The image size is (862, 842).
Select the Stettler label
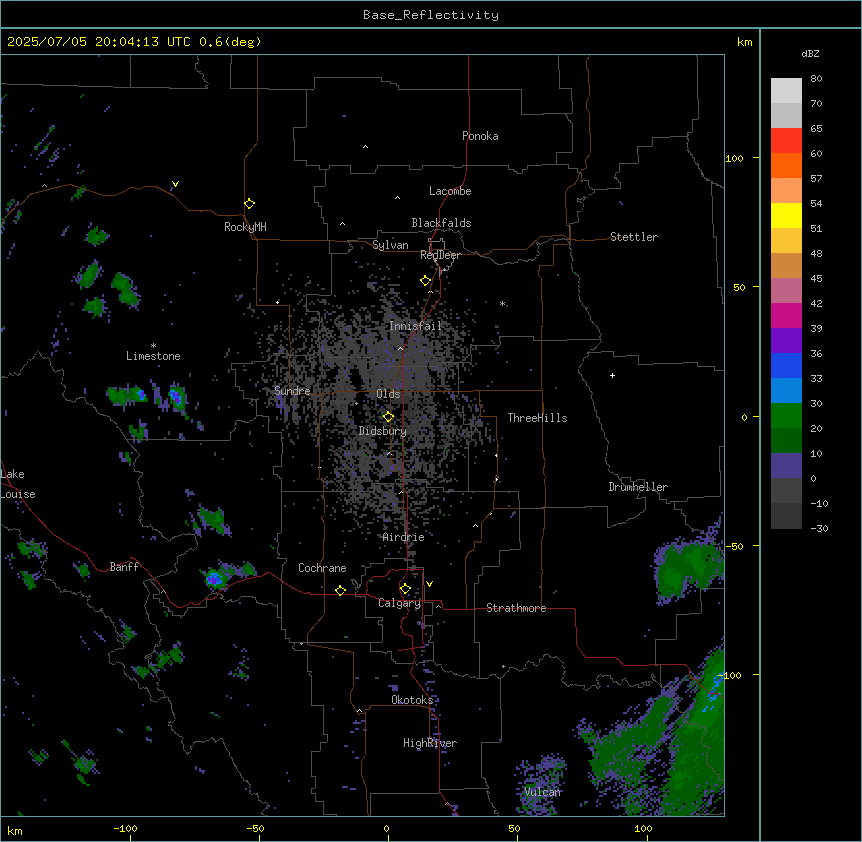(634, 237)
